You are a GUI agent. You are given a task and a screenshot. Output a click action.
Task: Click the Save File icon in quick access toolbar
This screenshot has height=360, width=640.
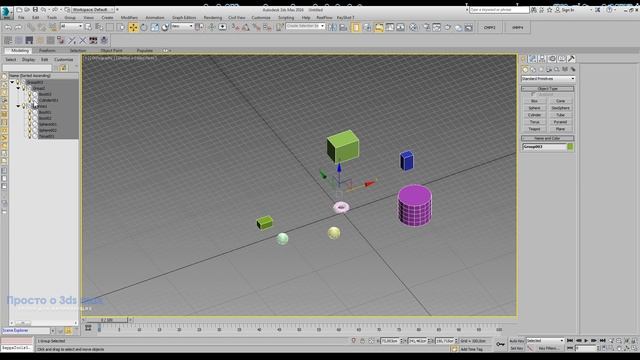(x=36, y=9)
